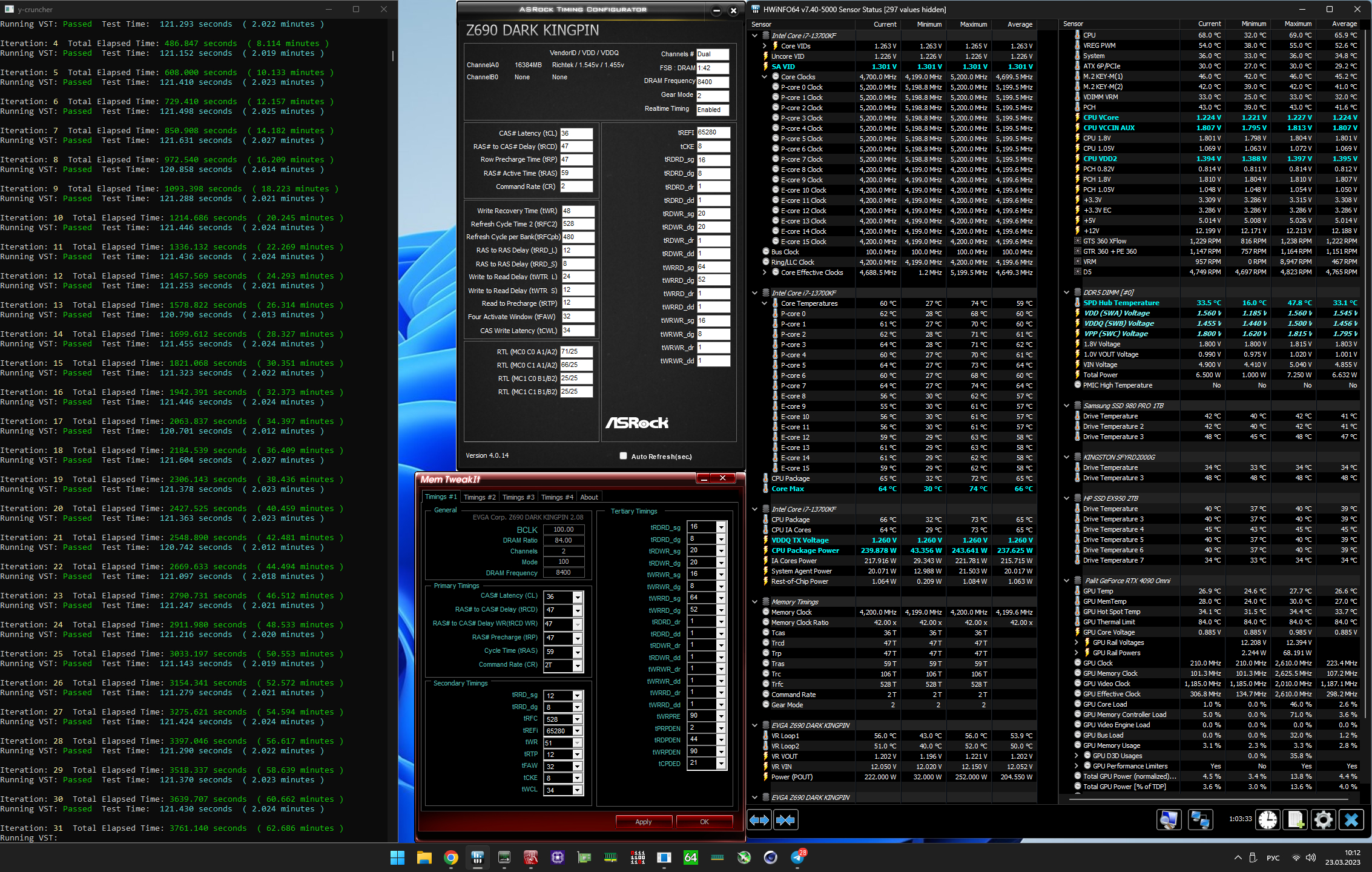The width and height of the screenshot is (1372, 872).
Task: Open the tRDRD_sg dropdown in MemTweakIt
Action: tap(721, 527)
